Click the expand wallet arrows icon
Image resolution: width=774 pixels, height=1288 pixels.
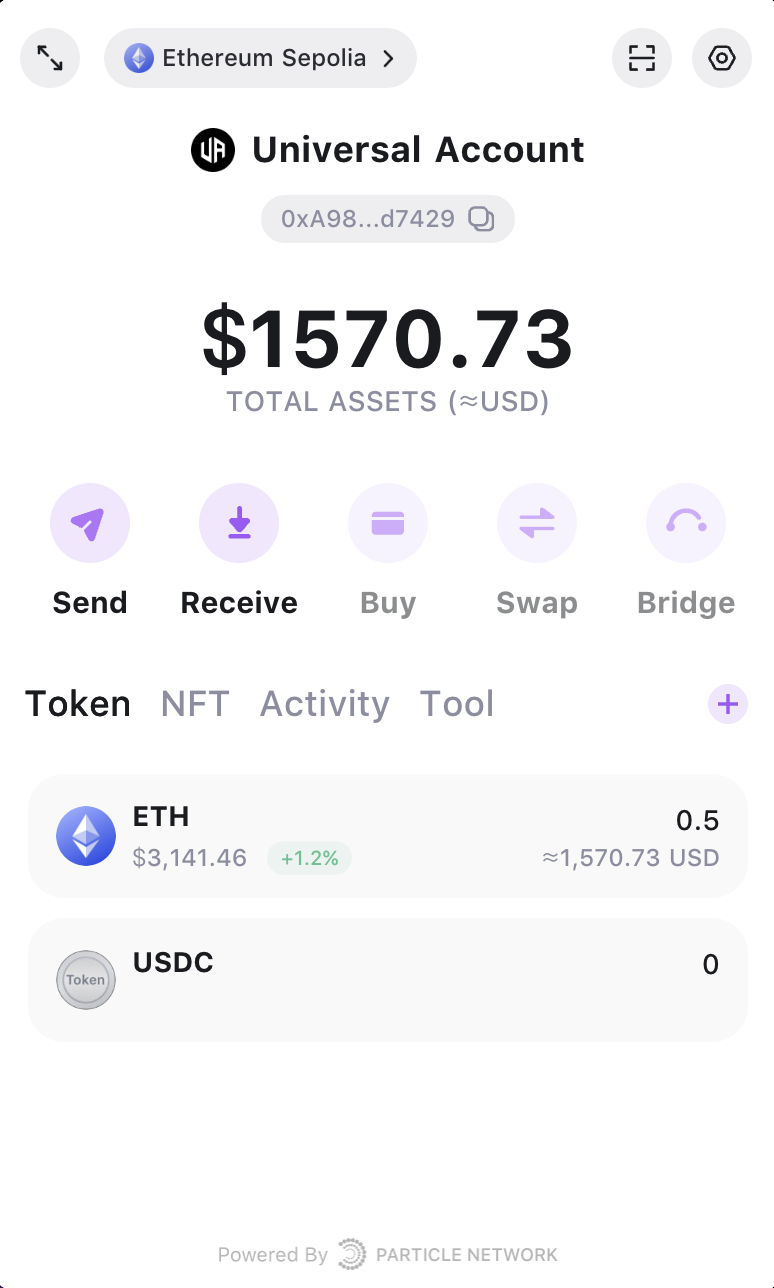pyautogui.click(x=50, y=58)
